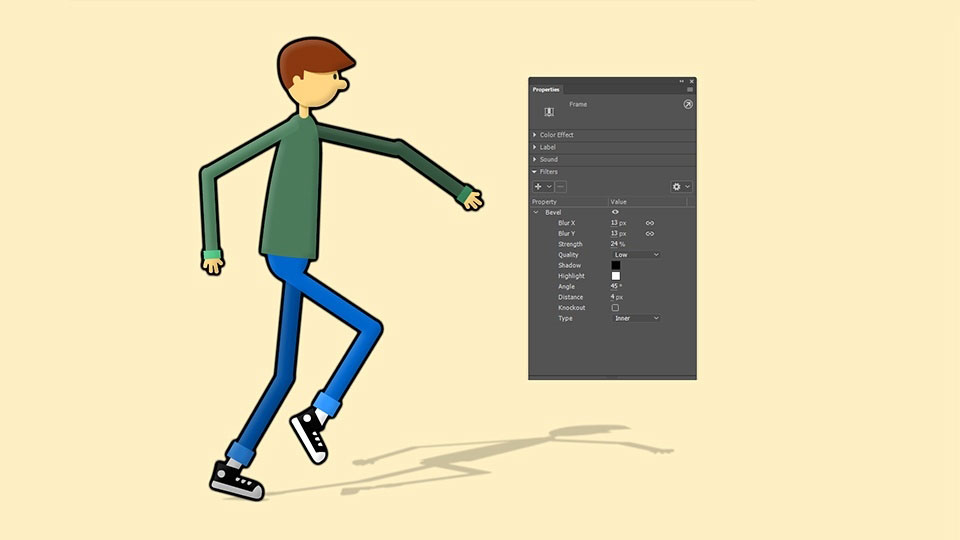Screen dimensions: 960x540
Task: Open the Type dropdown set to Inner
Action: tap(636, 318)
